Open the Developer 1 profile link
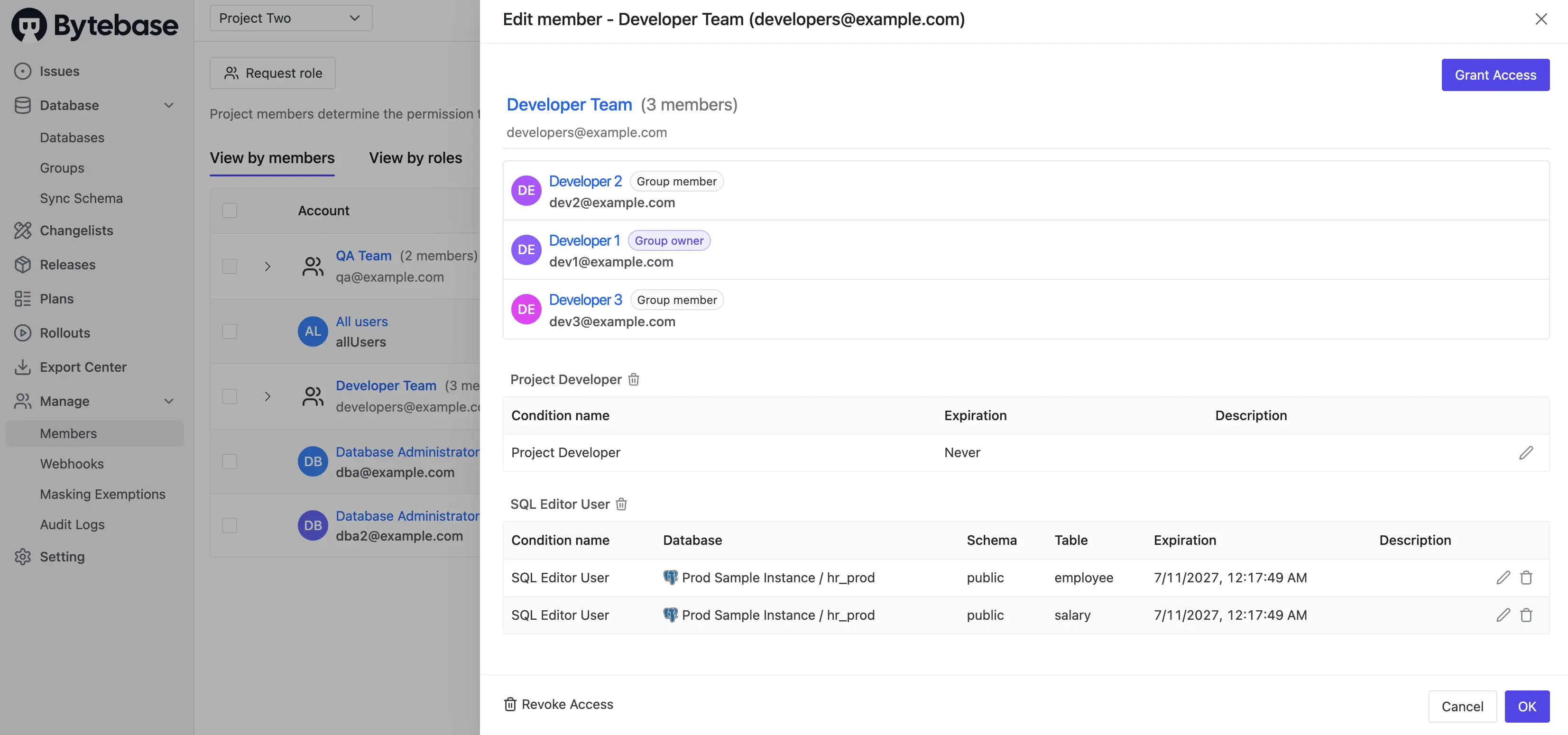 (x=584, y=240)
